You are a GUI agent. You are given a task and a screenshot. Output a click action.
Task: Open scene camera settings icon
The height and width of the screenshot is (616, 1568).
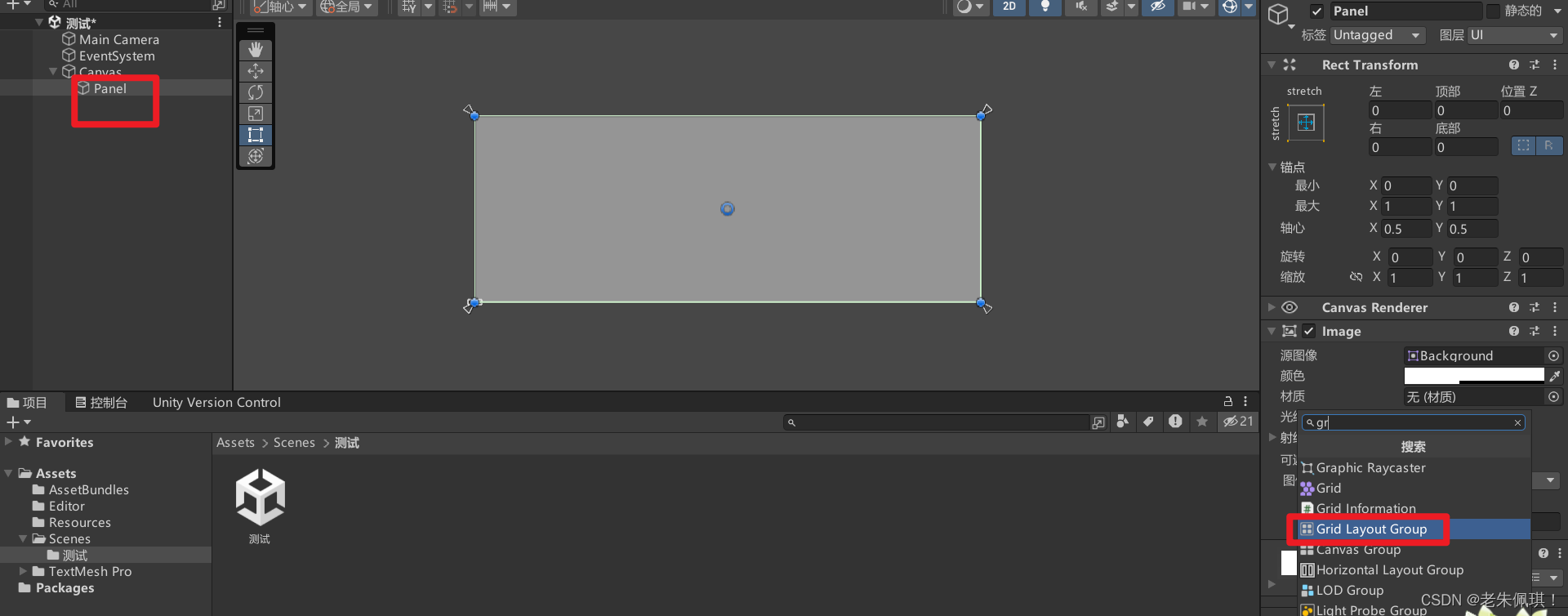coord(1189,7)
